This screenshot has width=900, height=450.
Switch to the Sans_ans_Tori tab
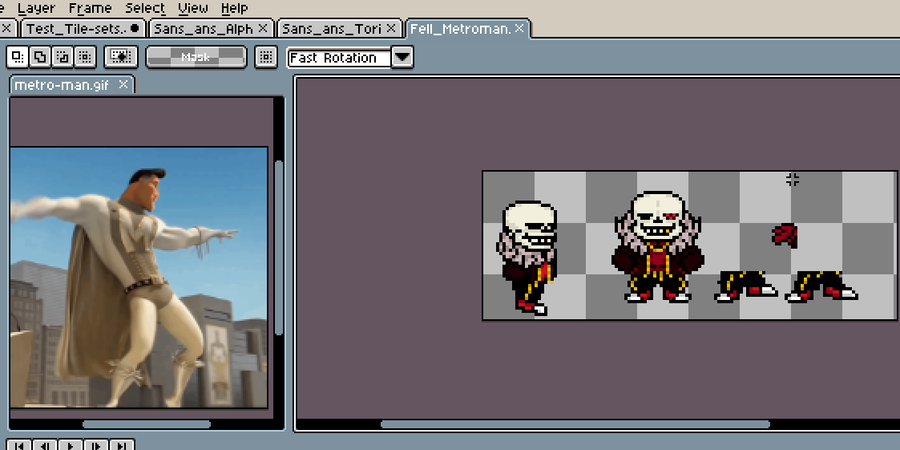click(x=339, y=28)
